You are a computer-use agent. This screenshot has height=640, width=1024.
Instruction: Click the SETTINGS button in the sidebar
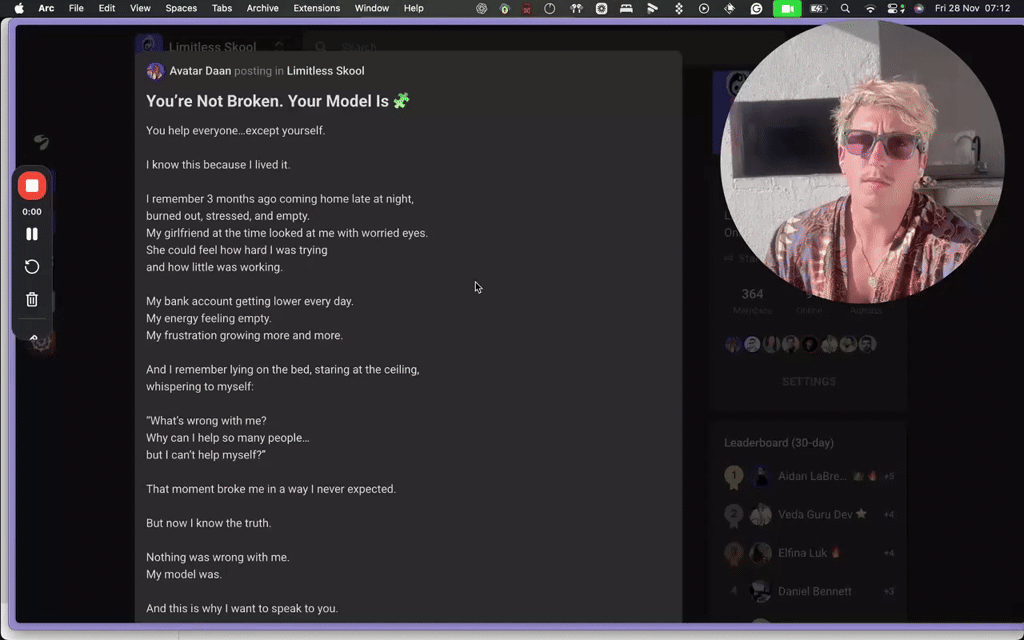(x=808, y=381)
